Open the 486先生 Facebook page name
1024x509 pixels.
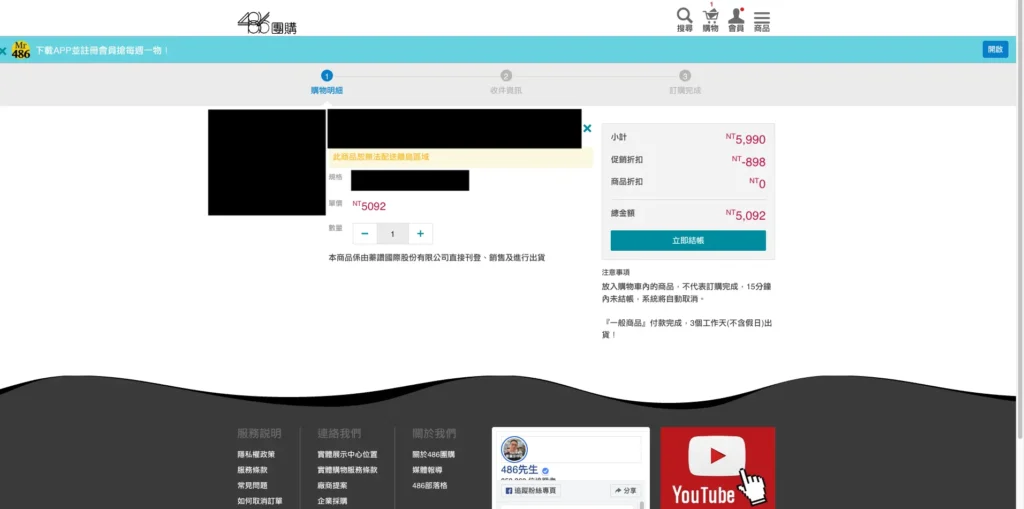520,470
